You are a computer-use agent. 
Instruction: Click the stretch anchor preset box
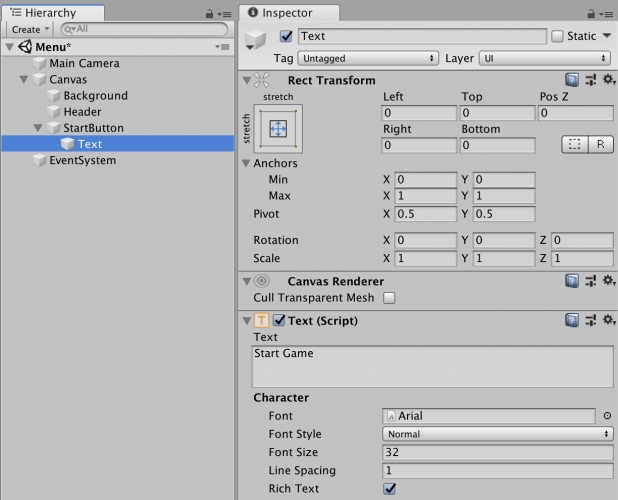(278, 129)
